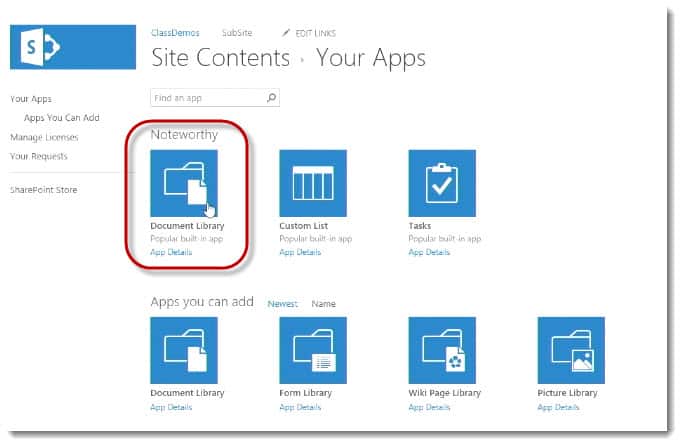Click the SharePoint logo tile
This screenshot has width=682, height=446.
(x=73, y=47)
